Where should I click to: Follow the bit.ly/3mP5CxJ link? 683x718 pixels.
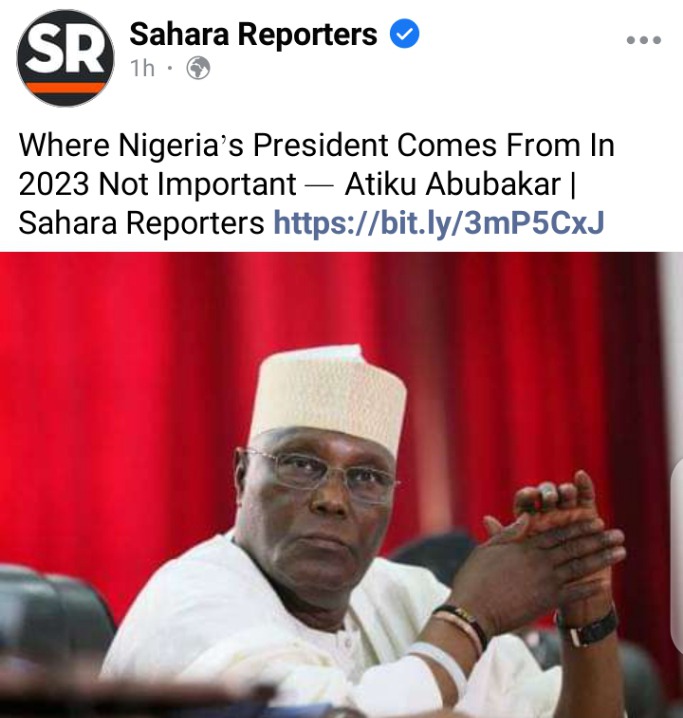(439, 223)
